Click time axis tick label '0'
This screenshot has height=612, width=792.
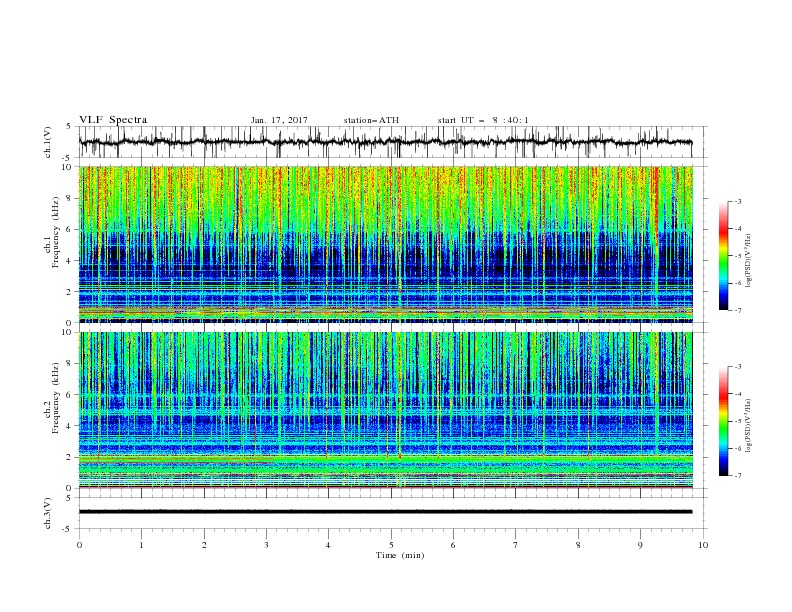click(x=79, y=545)
